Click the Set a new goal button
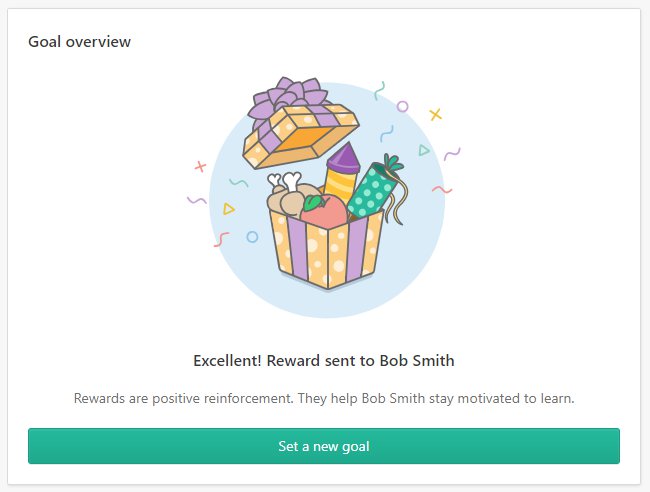650x492 pixels. click(x=324, y=446)
